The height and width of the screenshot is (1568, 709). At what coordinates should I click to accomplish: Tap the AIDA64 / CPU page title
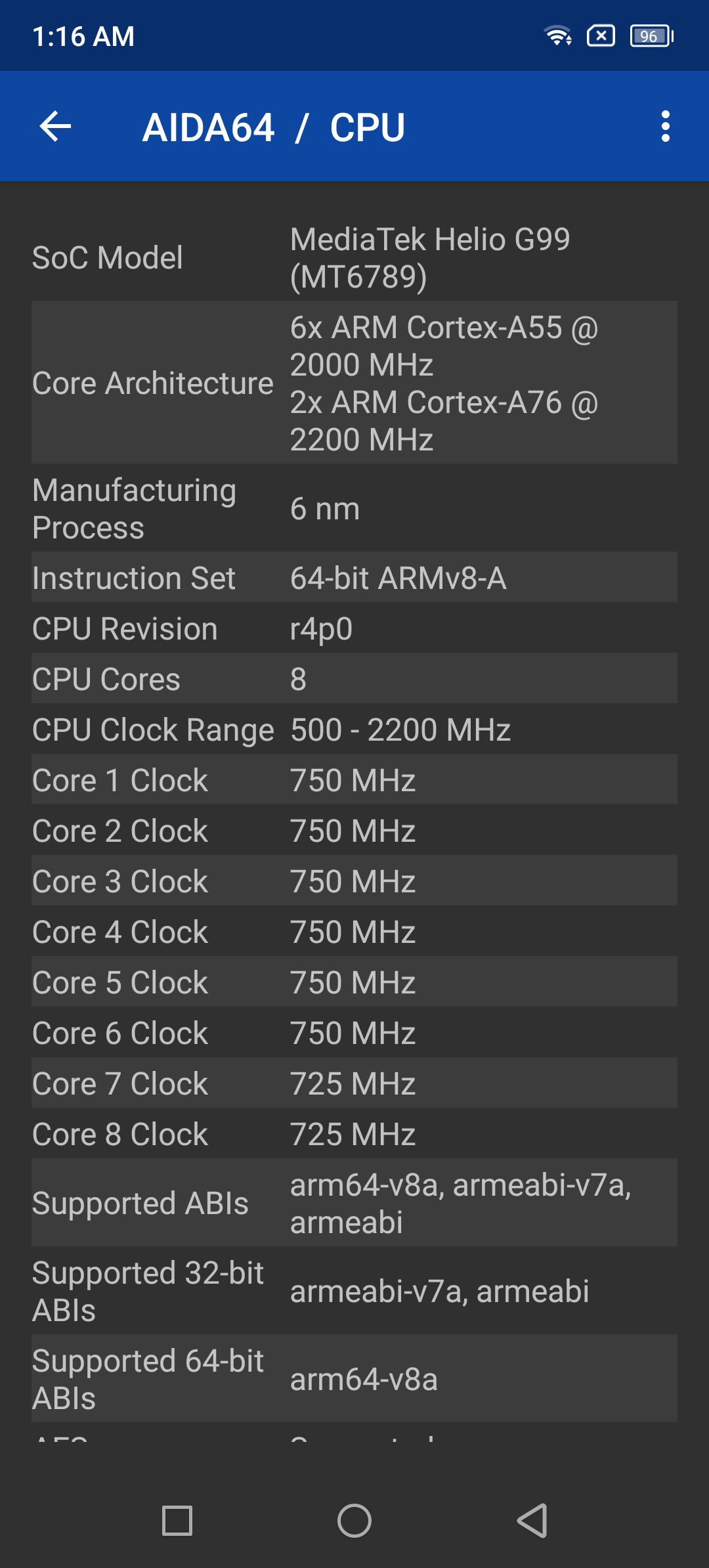pyautogui.click(x=274, y=127)
